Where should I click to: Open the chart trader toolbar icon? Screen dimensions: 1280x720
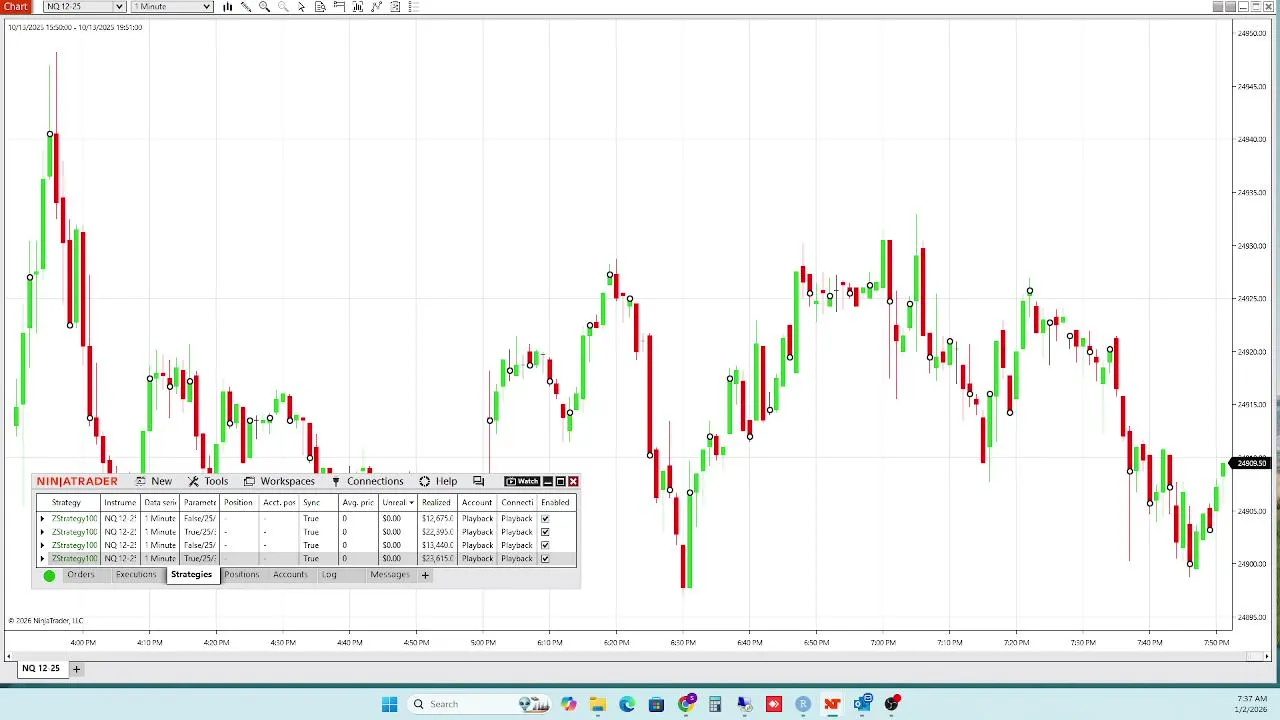339,7
